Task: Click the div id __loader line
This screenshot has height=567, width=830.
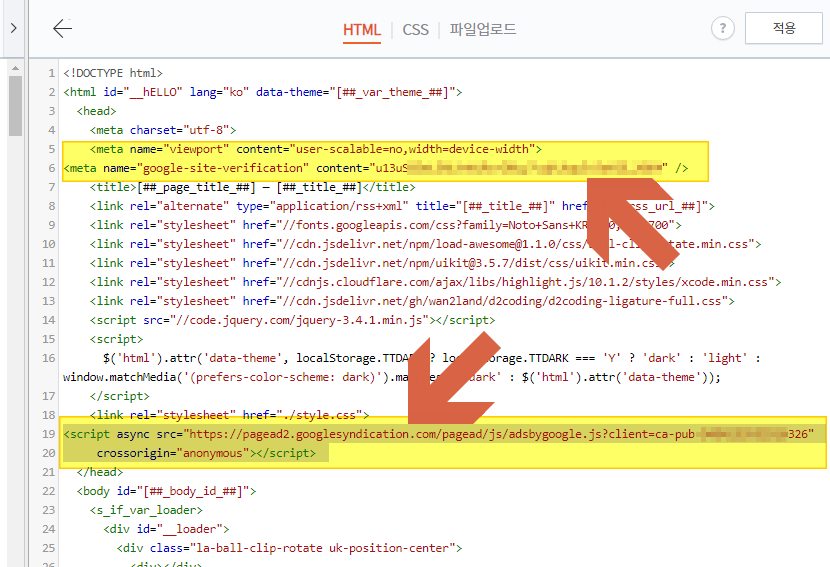Action: click(x=166, y=529)
